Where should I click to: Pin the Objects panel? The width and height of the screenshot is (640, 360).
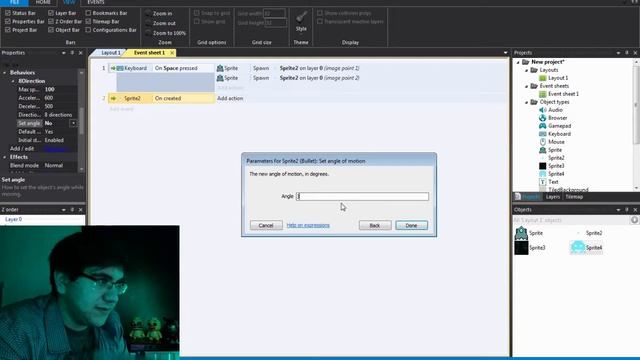[627, 209]
